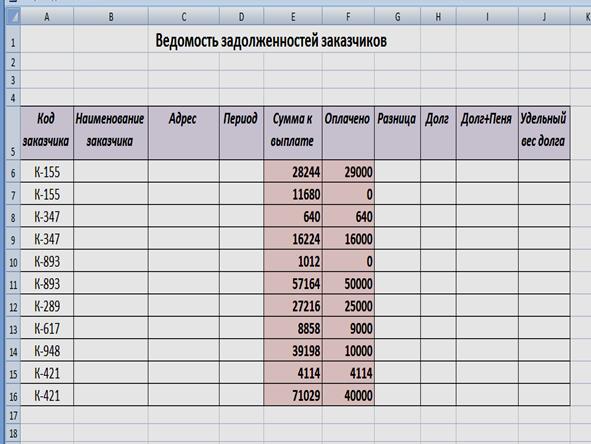
Task: Select the 4114 cell in column F
Action: coord(348,373)
